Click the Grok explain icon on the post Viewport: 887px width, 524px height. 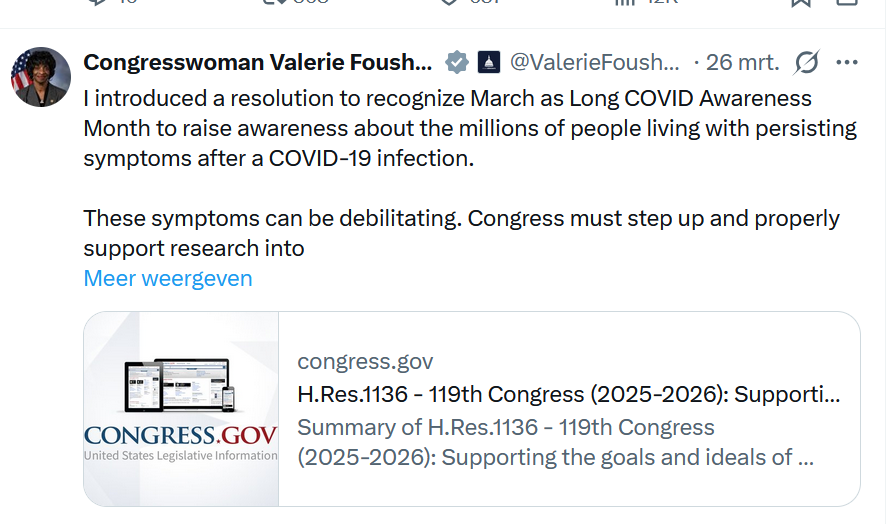[806, 62]
